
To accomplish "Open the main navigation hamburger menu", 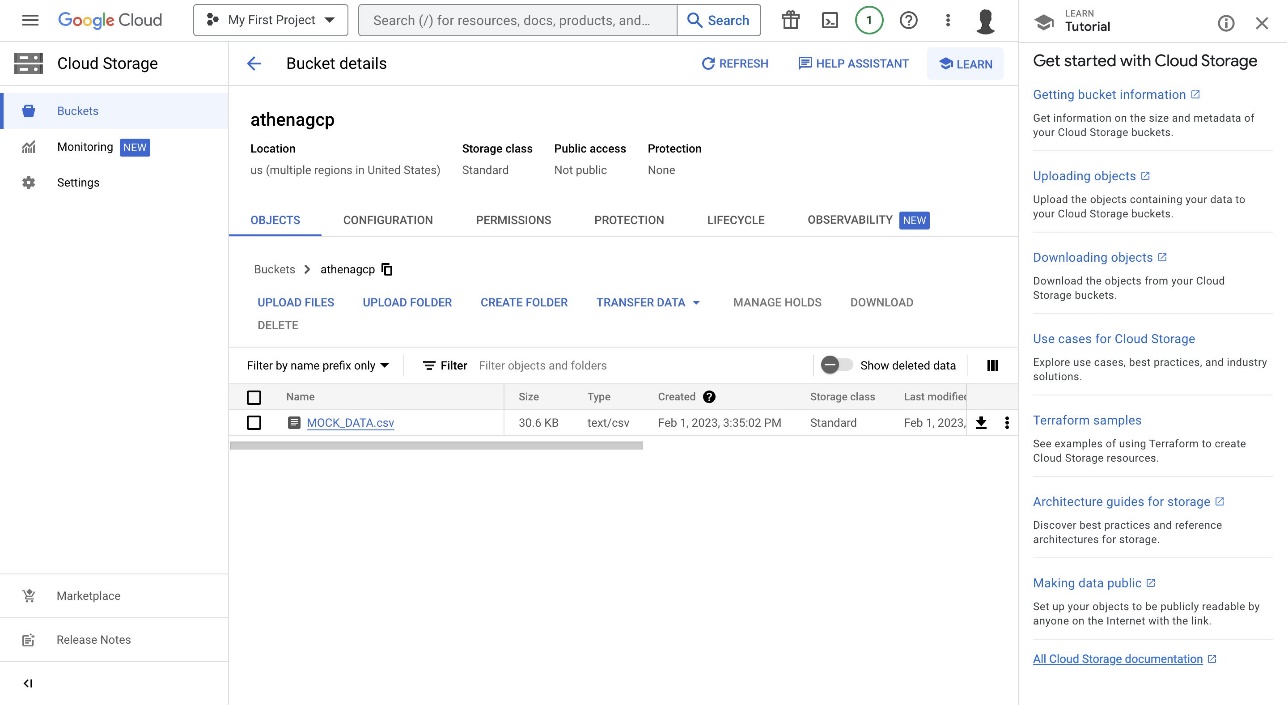I will click(x=29, y=20).
